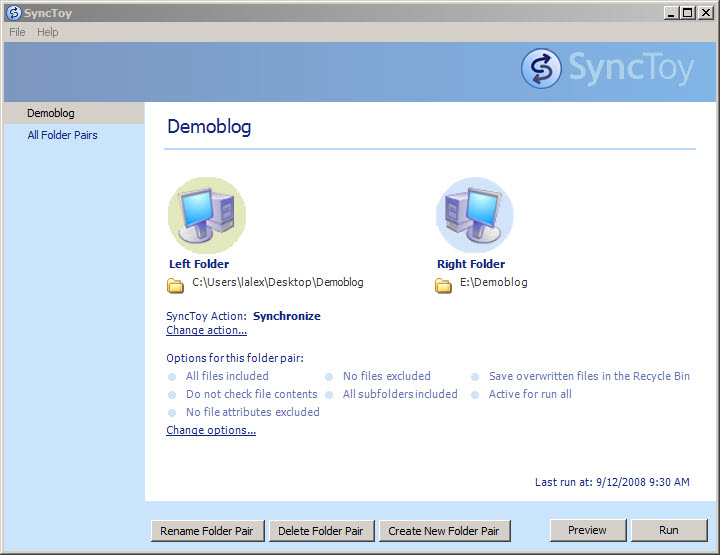Image resolution: width=720 pixels, height=555 pixels.
Task: Click the Left Folder computer icon
Action: click(207, 215)
